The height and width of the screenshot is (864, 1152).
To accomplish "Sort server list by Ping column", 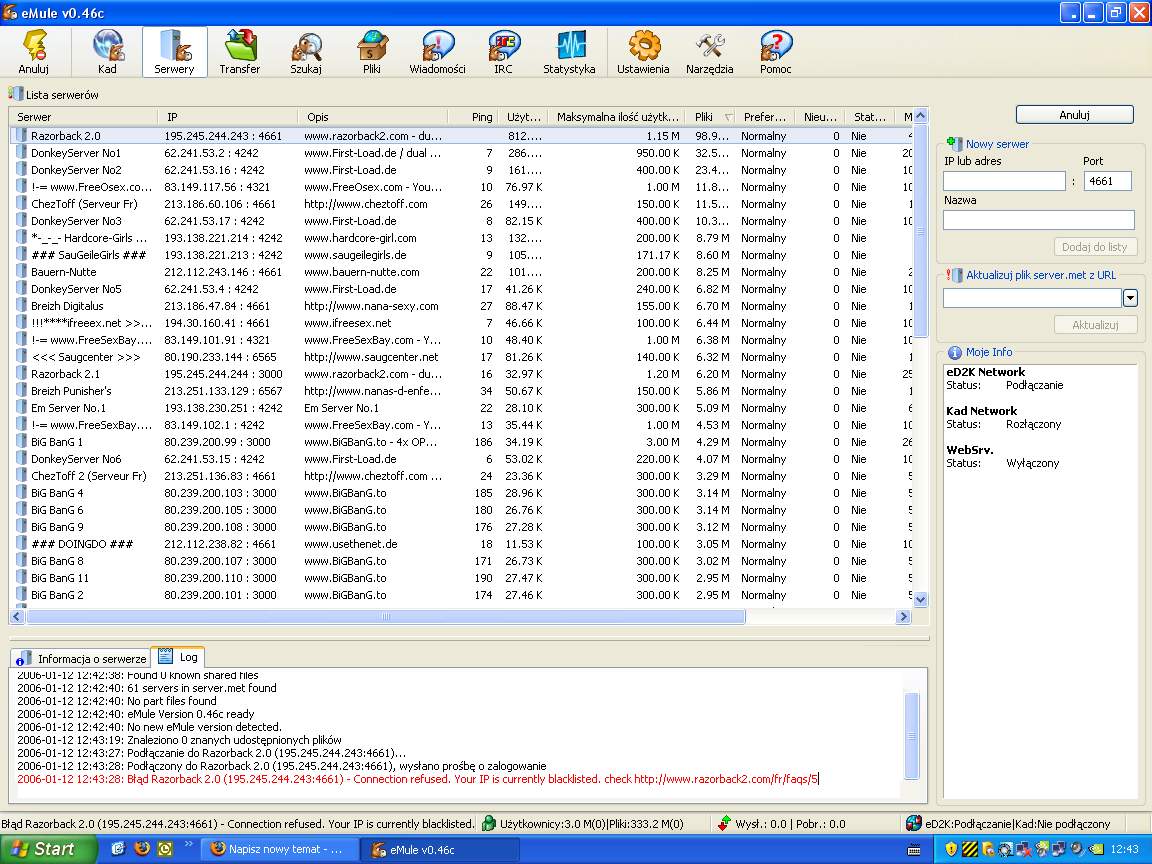I will point(472,117).
